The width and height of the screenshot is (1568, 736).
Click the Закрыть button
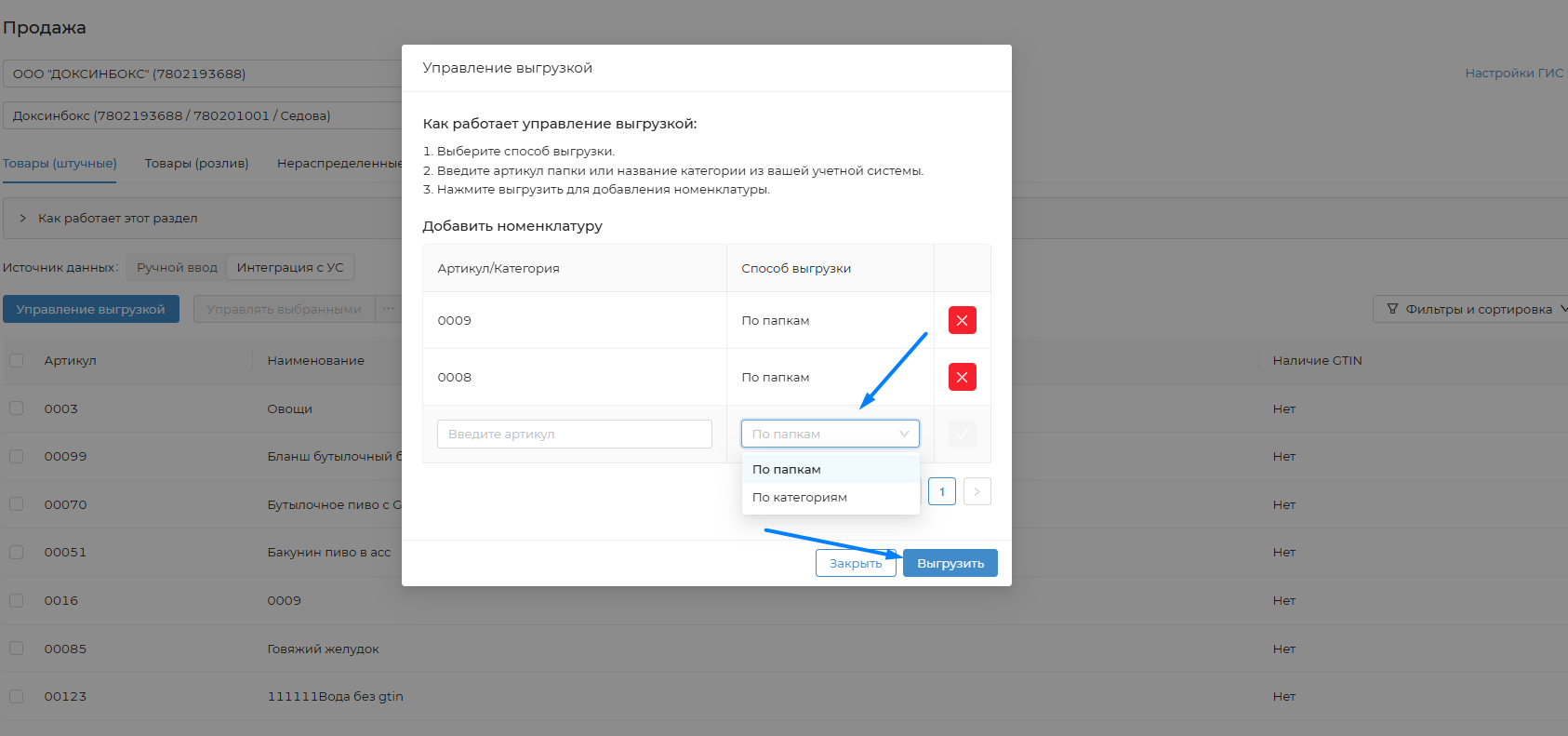point(855,563)
